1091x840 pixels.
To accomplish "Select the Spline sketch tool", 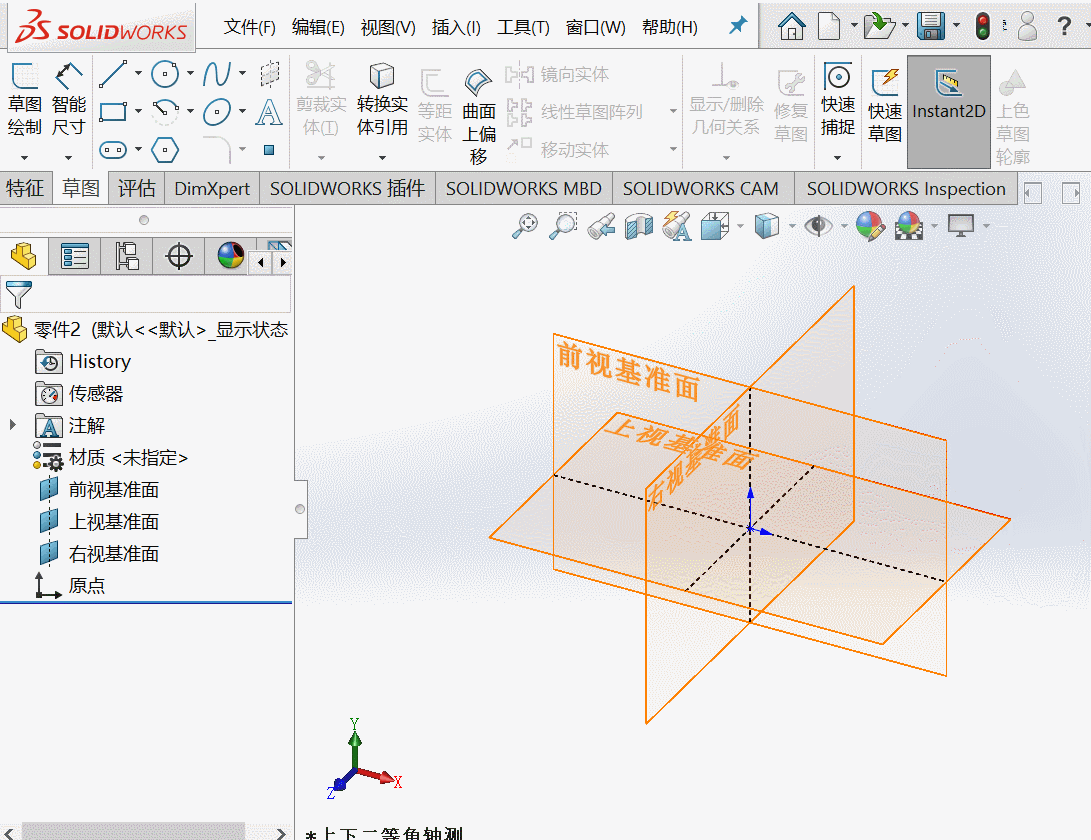I will [217, 74].
